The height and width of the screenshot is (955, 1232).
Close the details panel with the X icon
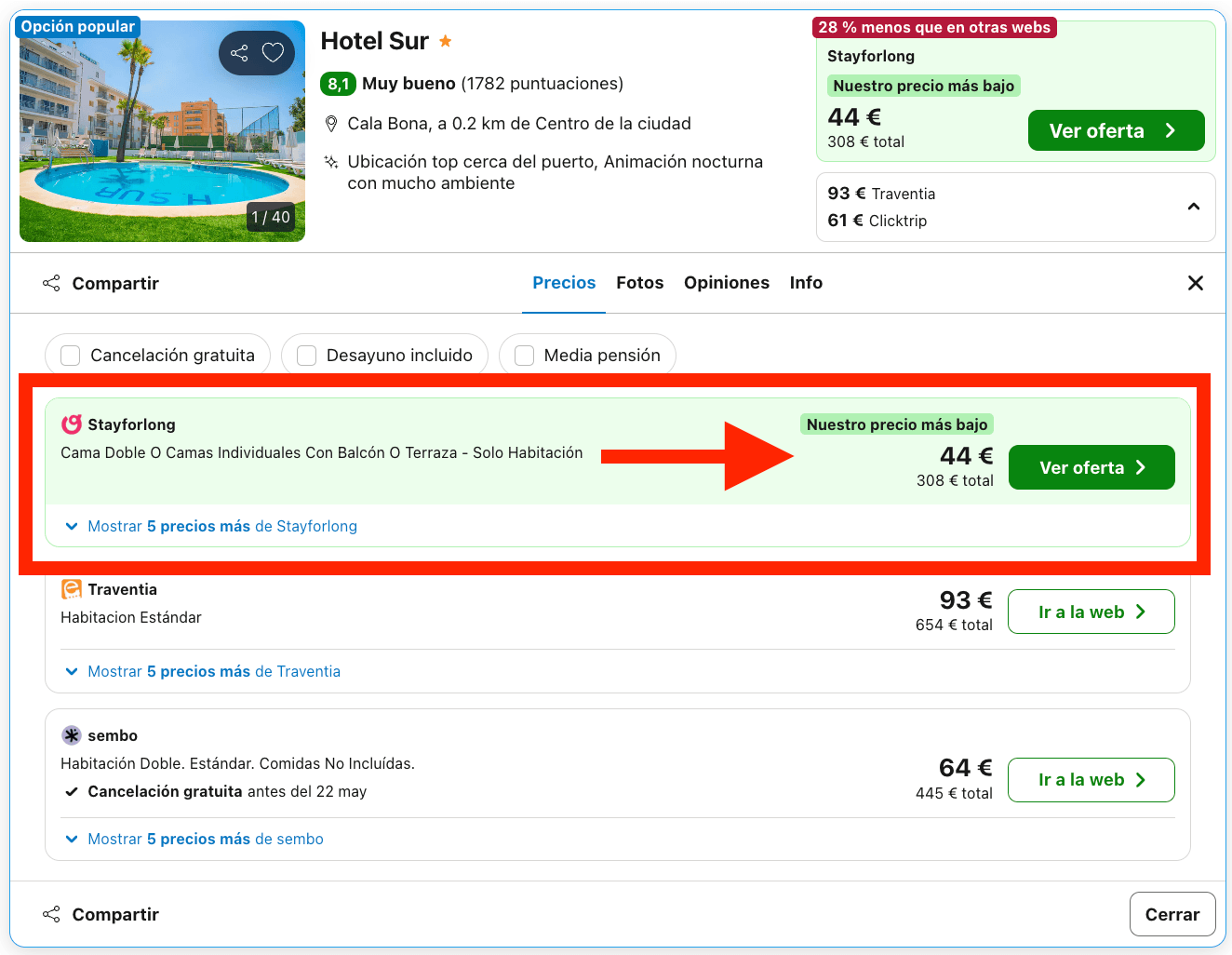1196,283
